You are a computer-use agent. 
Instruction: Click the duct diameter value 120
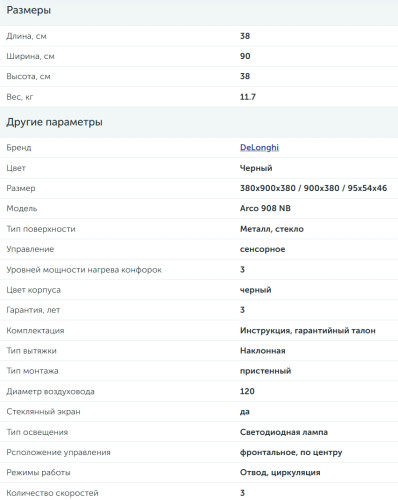(x=247, y=391)
